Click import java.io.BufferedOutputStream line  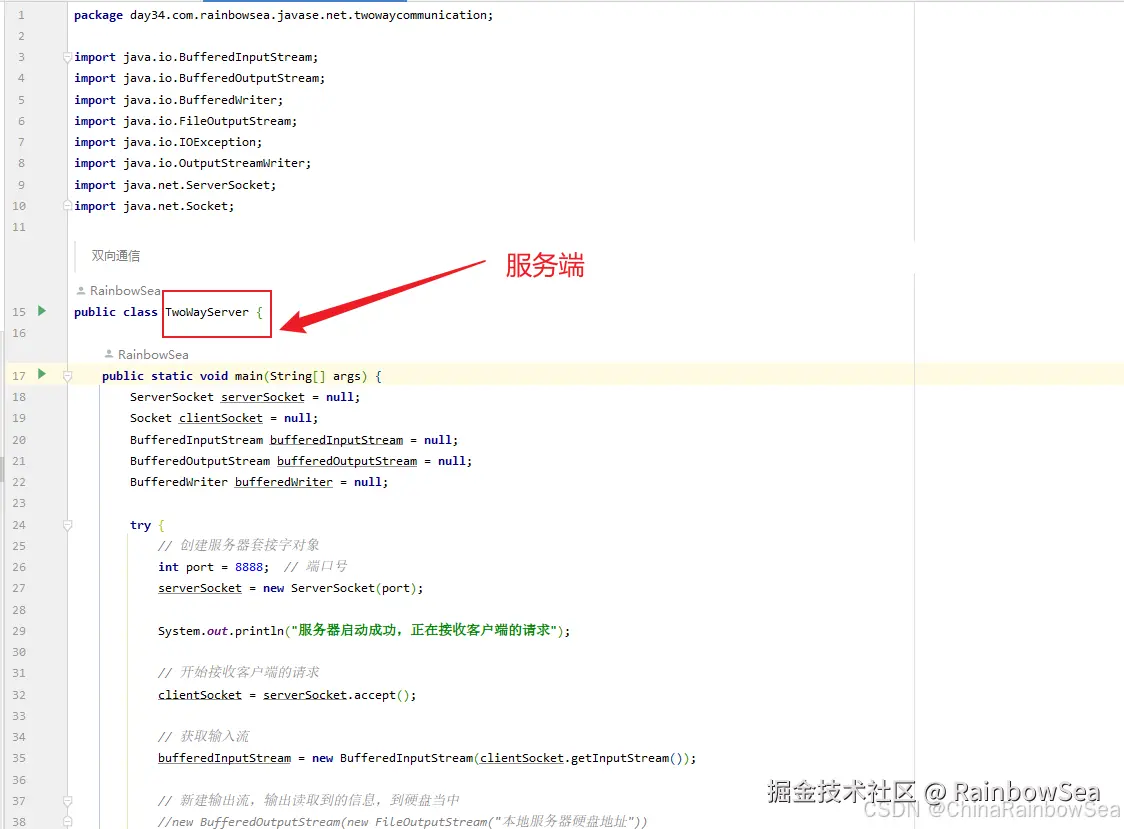(x=199, y=78)
